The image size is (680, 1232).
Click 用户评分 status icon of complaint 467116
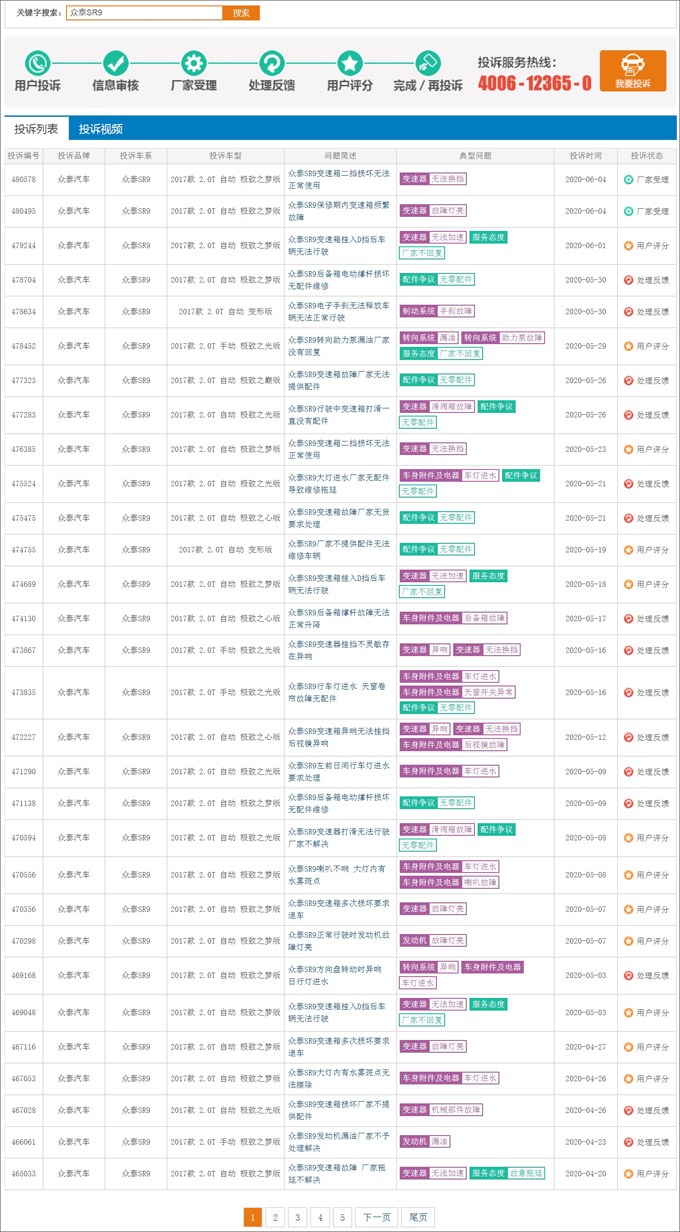pyautogui.click(x=628, y=1046)
